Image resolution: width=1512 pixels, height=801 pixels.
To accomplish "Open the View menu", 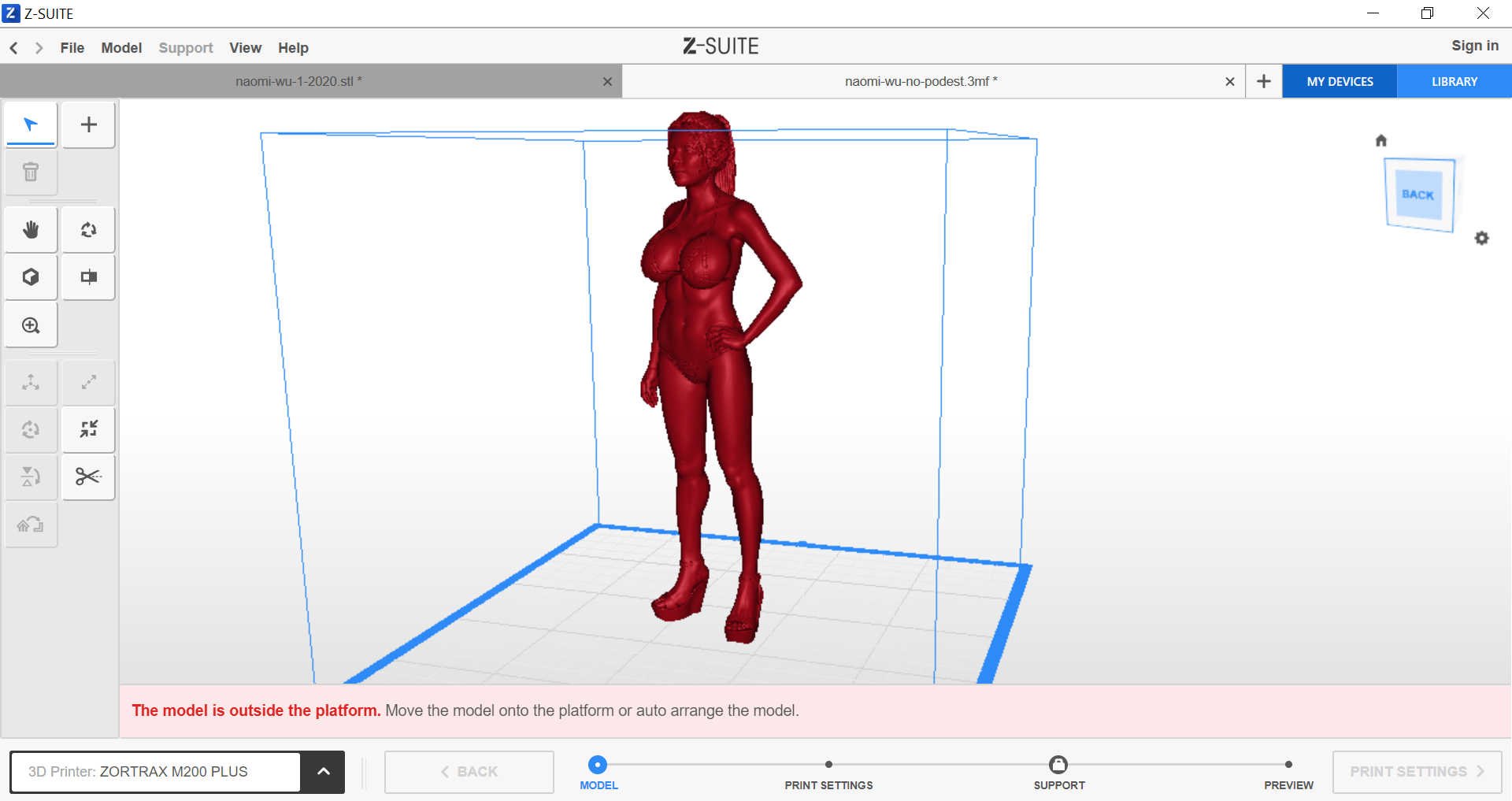I will pos(245,48).
